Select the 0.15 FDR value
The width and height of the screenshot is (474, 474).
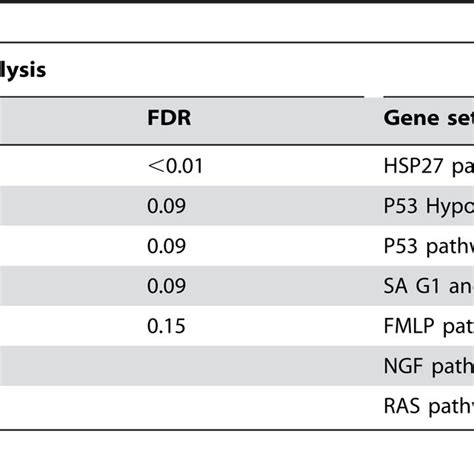pyautogui.click(x=166, y=326)
